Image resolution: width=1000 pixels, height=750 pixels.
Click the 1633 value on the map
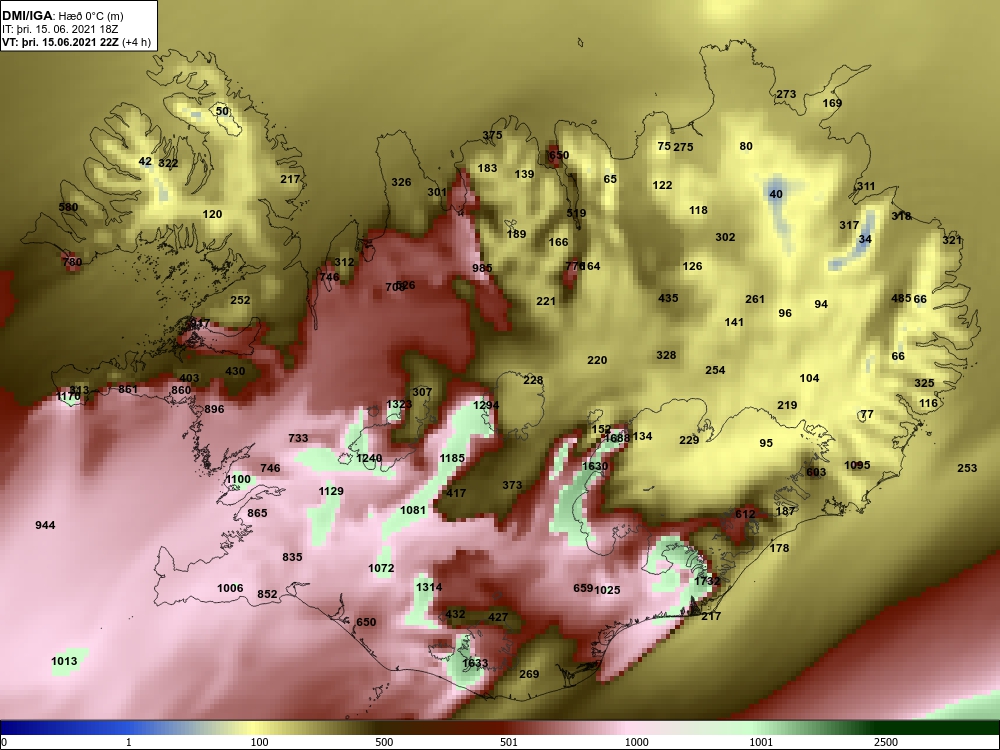[475, 663]
